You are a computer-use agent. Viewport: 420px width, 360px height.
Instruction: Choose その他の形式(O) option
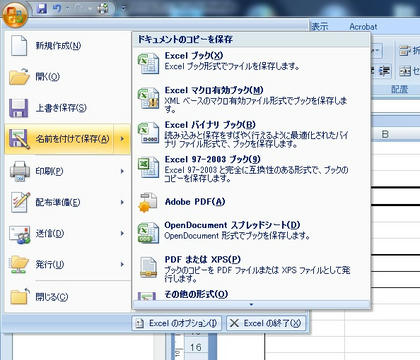(251, 294)
